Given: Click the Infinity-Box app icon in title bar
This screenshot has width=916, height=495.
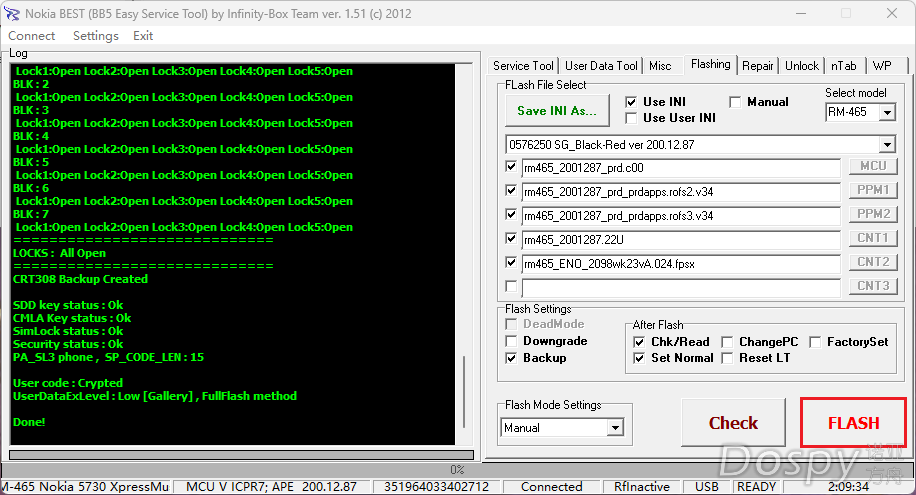Looking at the screenshot, I should pyautogui.click(x=12, y=13).
